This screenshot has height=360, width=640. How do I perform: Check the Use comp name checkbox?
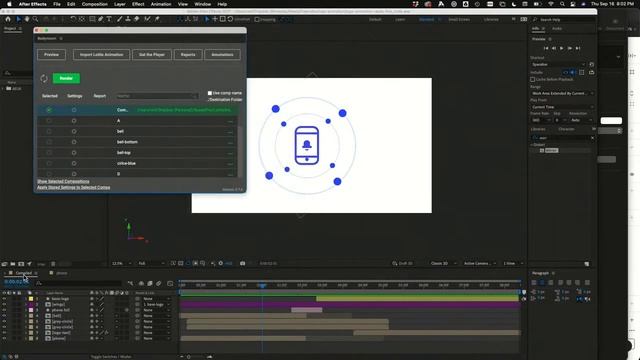(x=210, y=93)
